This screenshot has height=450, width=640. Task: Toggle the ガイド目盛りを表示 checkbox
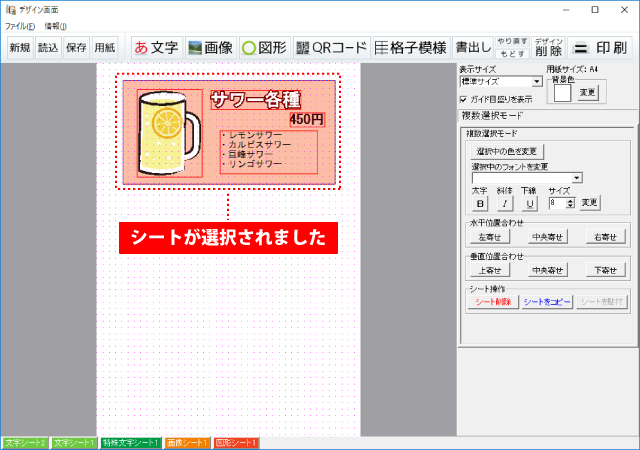(x=463, y=99)
